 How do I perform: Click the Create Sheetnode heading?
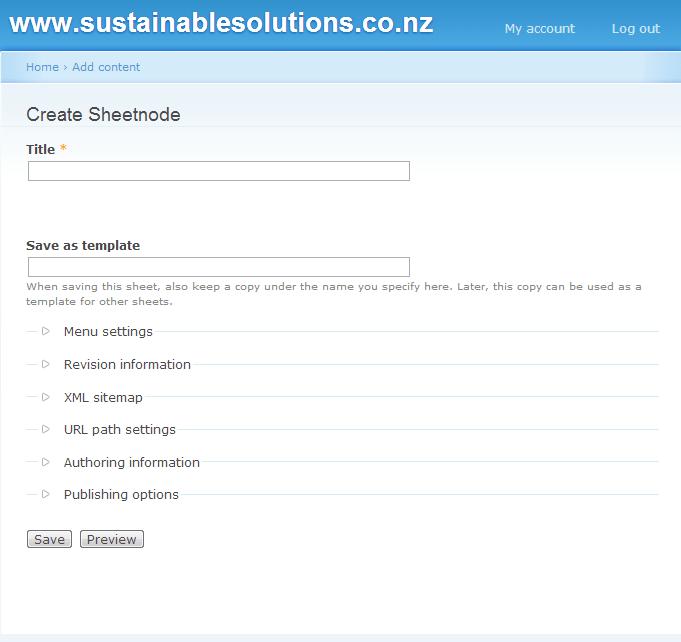(x=103, y=115)
